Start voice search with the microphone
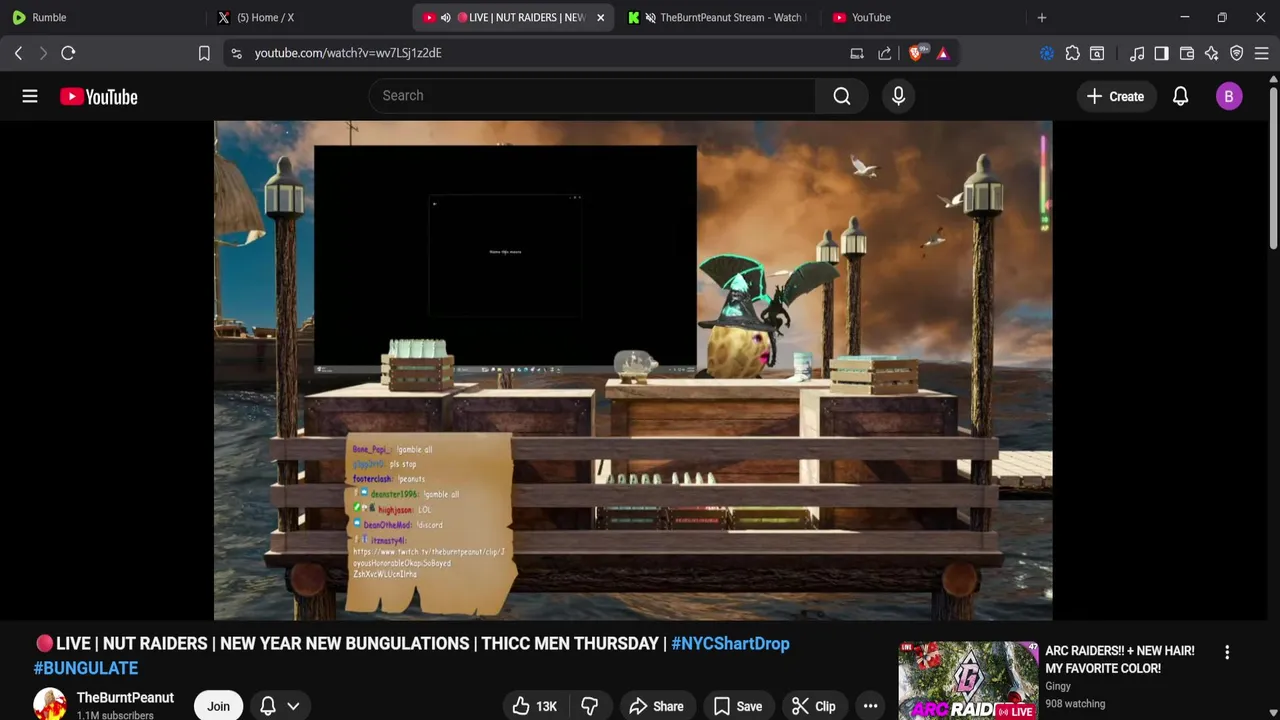The image size is (1280, 720). click(x=898, y=96)
